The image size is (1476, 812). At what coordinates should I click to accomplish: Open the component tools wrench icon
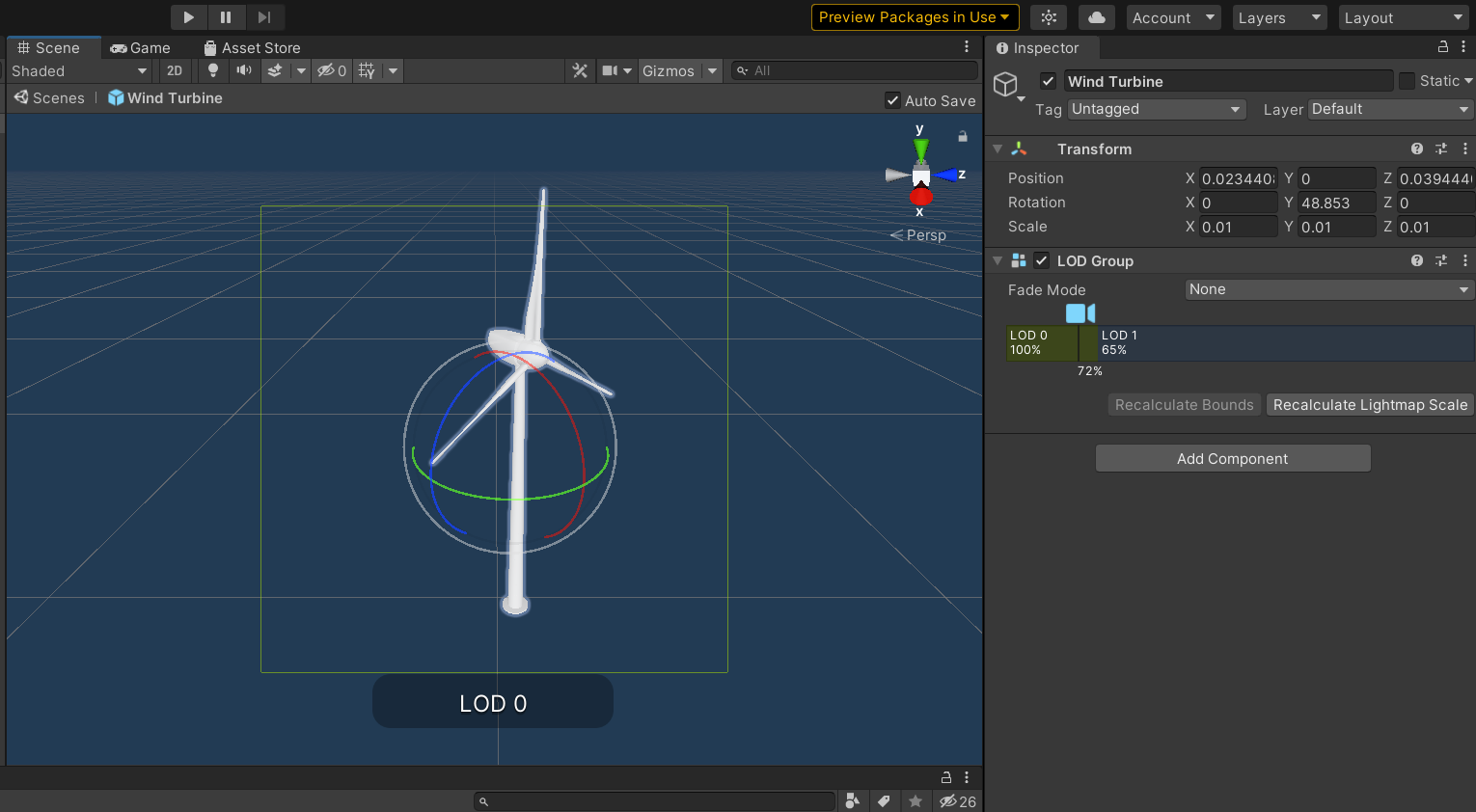(x=580, y=71)
